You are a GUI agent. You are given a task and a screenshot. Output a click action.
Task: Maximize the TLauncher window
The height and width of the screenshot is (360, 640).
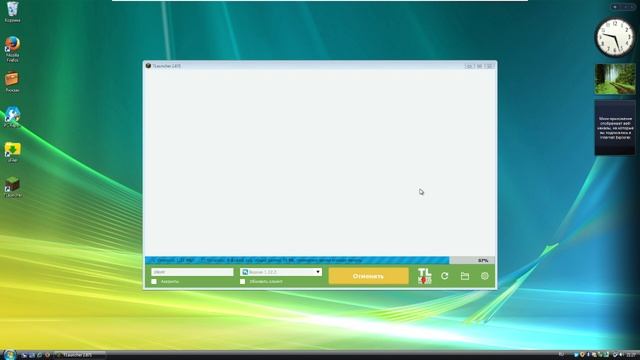point(479,66)
